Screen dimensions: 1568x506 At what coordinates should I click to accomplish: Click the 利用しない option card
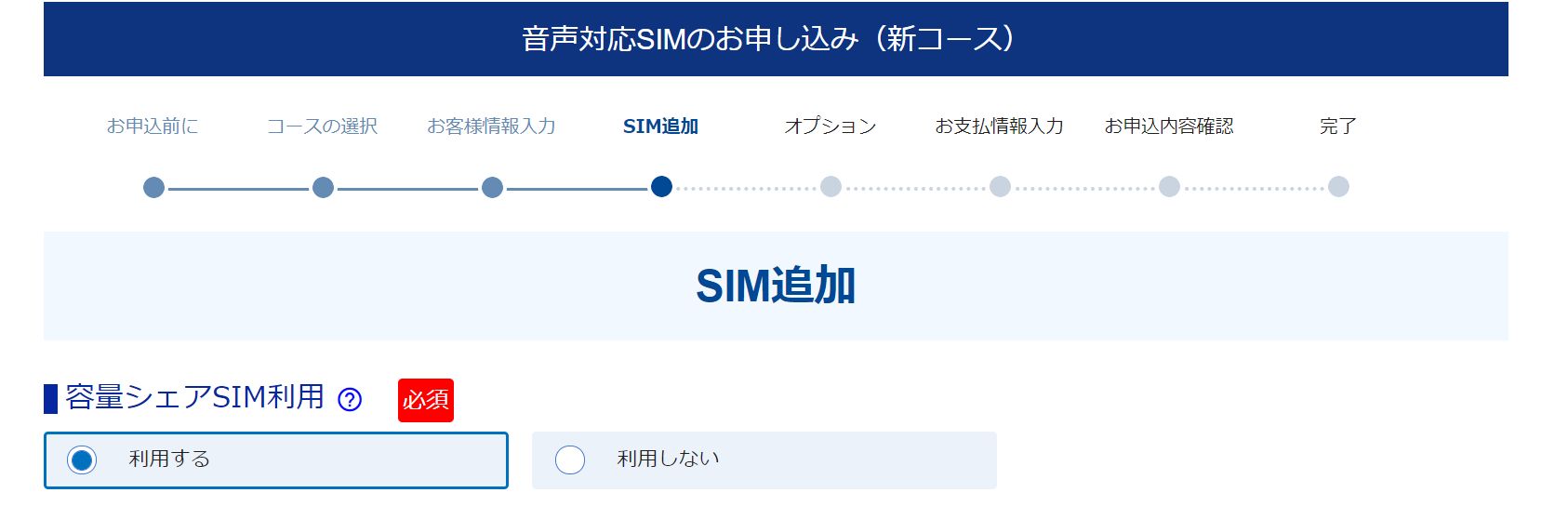(x=764, y=459)
